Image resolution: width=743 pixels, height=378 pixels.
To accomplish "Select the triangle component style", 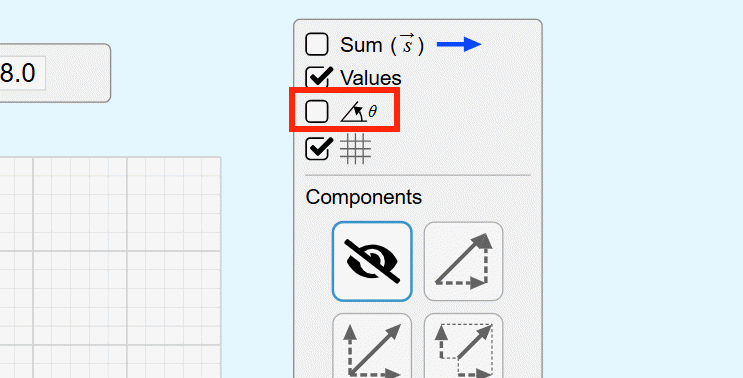I will 463,261.
